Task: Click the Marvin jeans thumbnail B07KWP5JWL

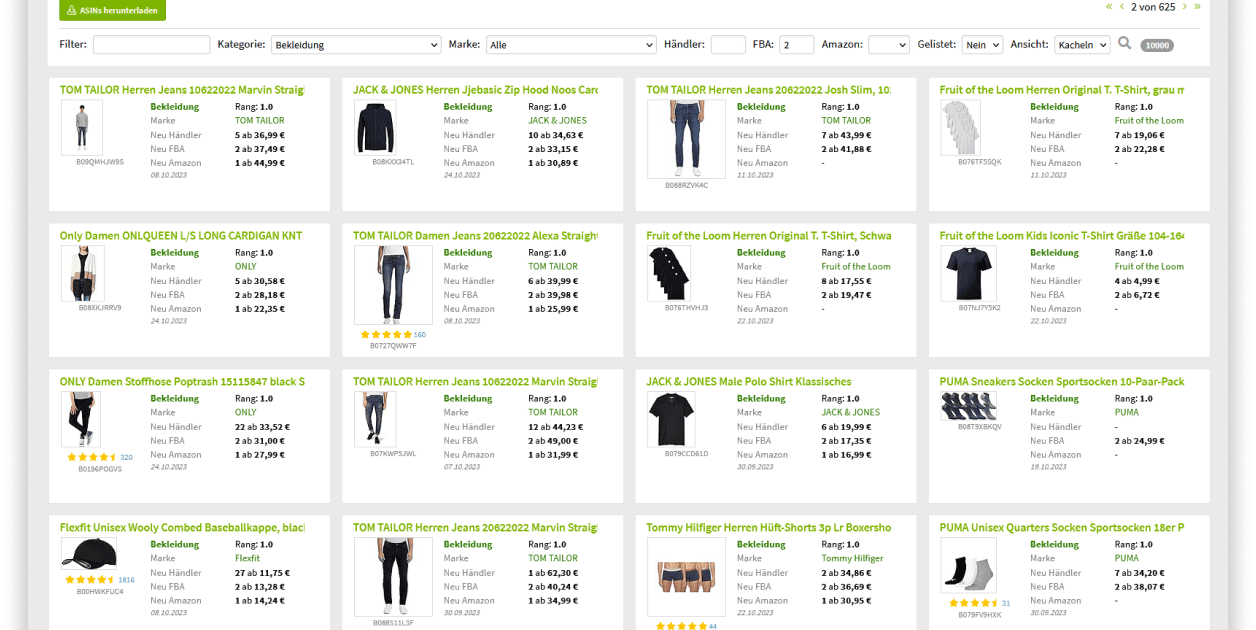Action: [x=375, y=419]
